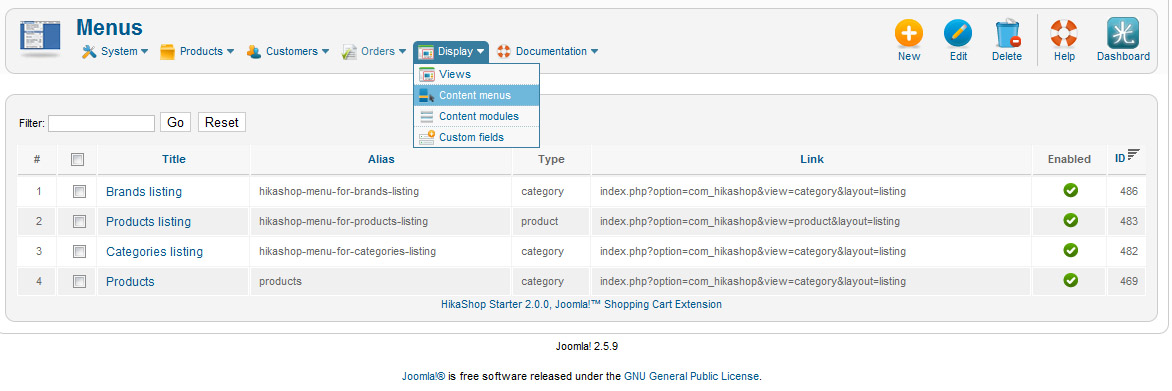
Task: Click the Go filter button
Action: [176, 123]
